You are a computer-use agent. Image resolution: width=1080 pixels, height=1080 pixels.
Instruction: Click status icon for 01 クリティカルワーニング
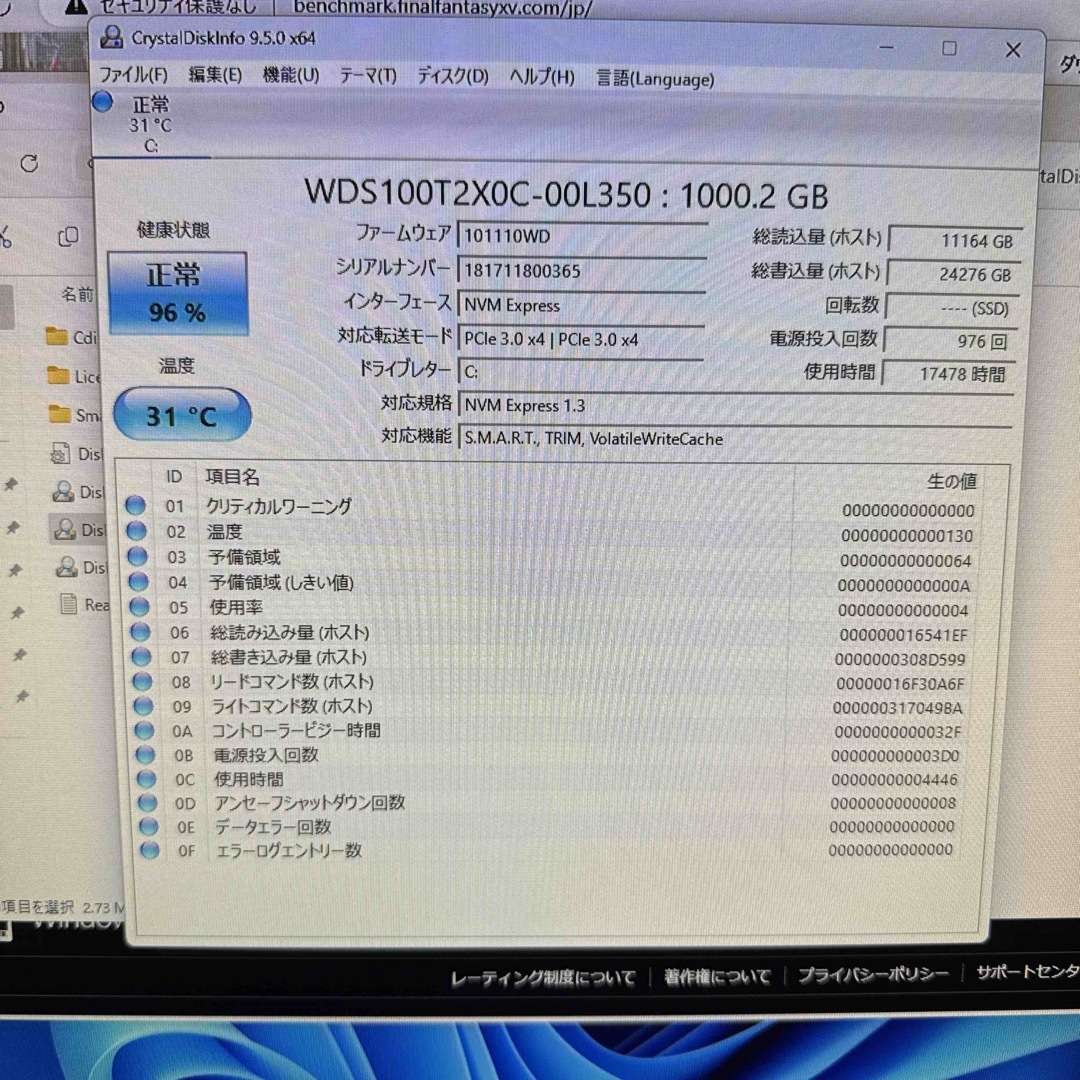(136, 506)
